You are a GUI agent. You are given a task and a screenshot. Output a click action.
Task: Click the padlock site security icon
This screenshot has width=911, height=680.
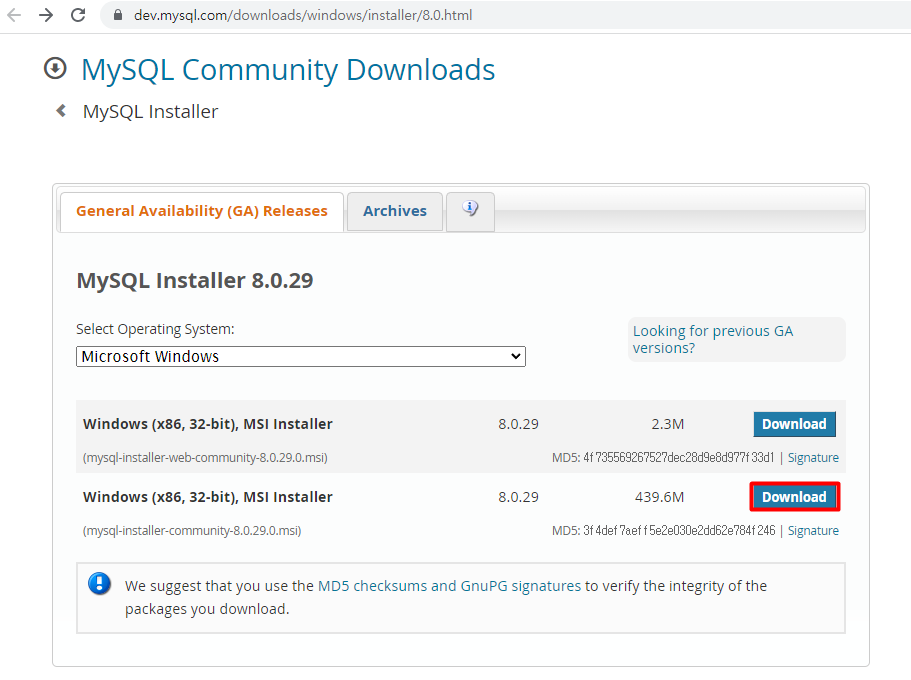pos(118,15)
